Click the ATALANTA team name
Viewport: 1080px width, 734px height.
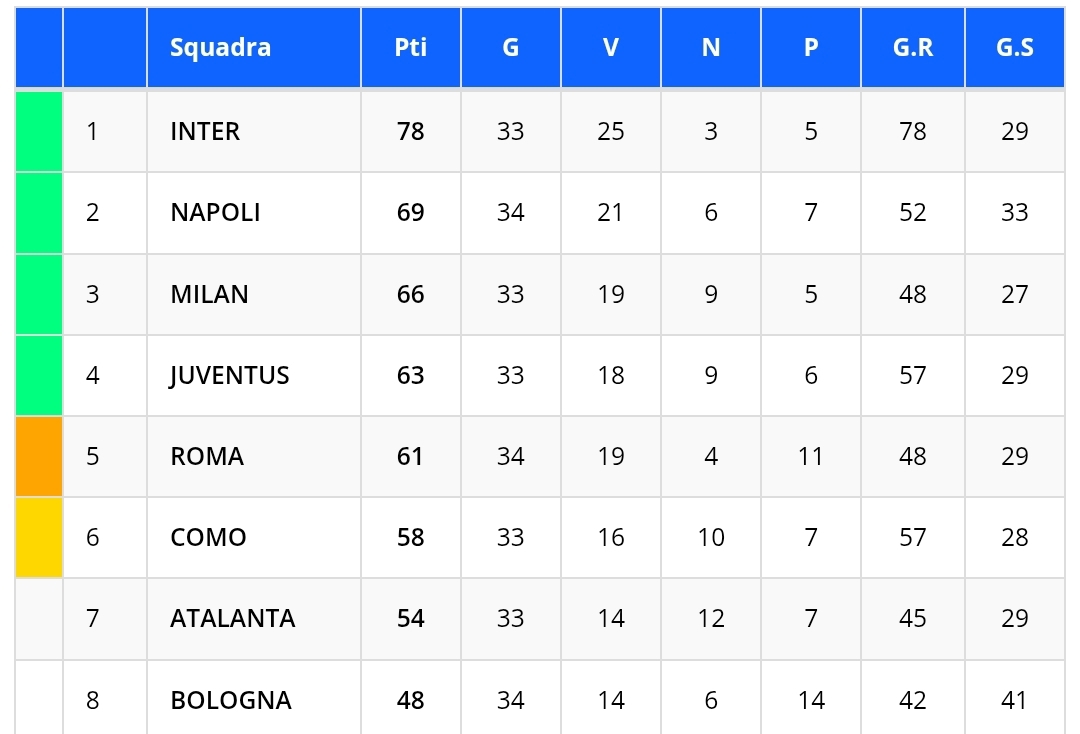click(x=232, y=618)
